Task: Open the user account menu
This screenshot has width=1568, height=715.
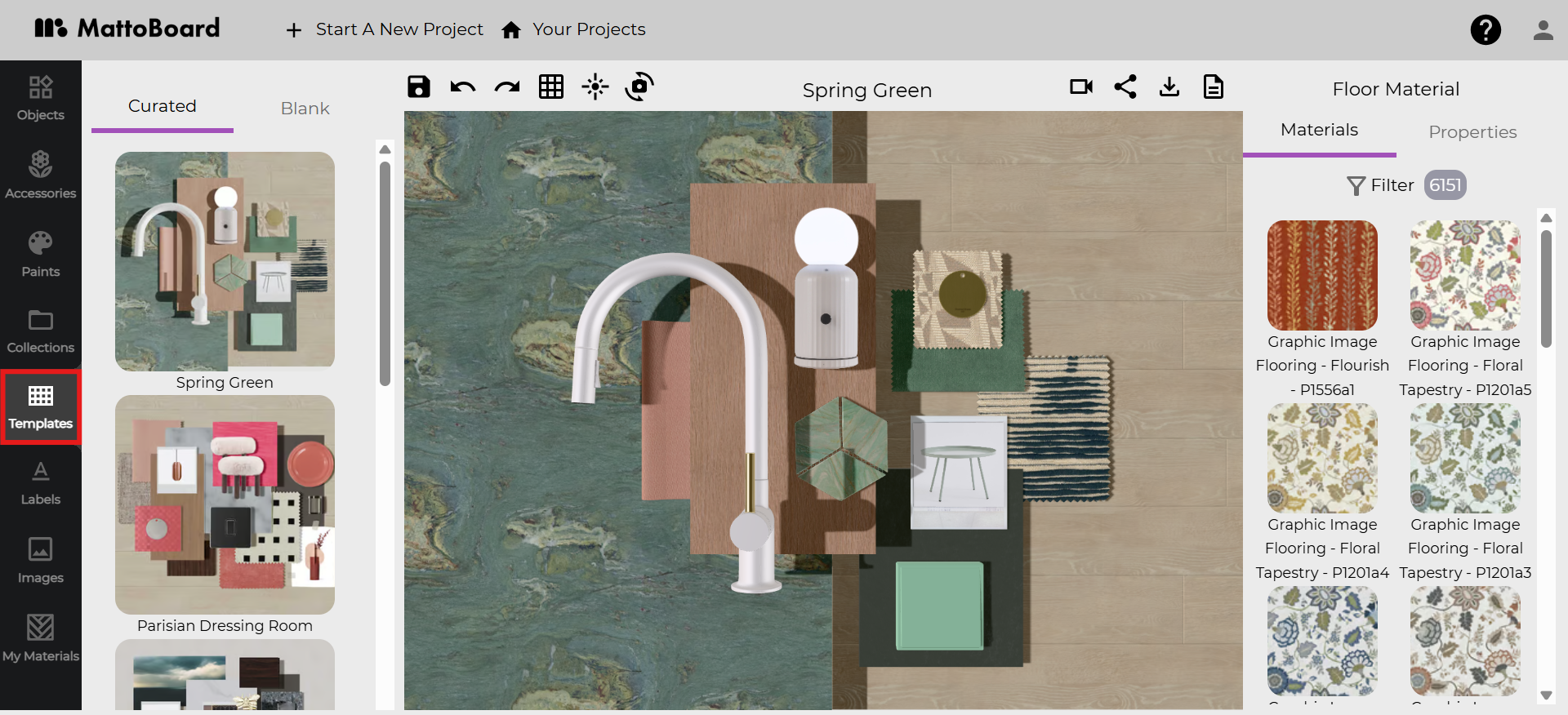Action: pyautogui.click(x=1543, y=30)
